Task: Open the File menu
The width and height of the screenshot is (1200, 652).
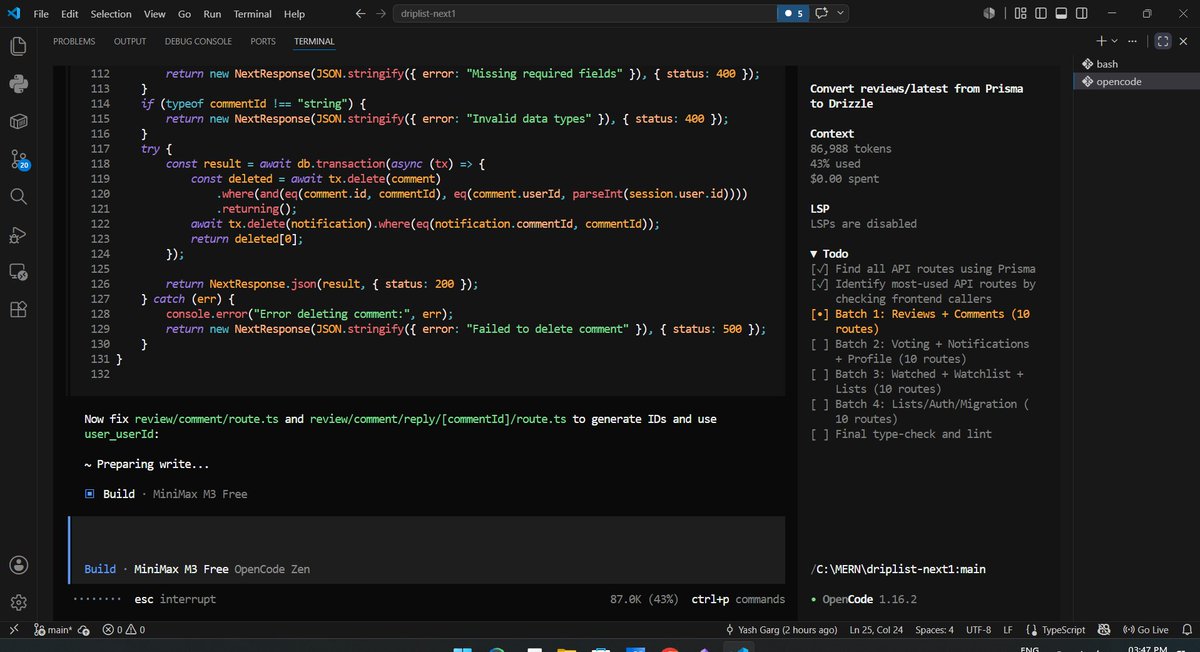Action: point(41,14)
